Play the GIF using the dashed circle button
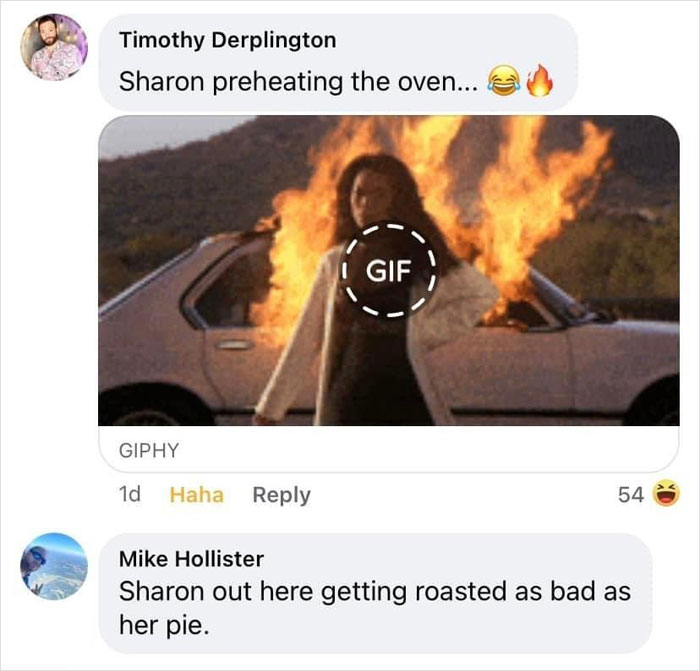 388,270
